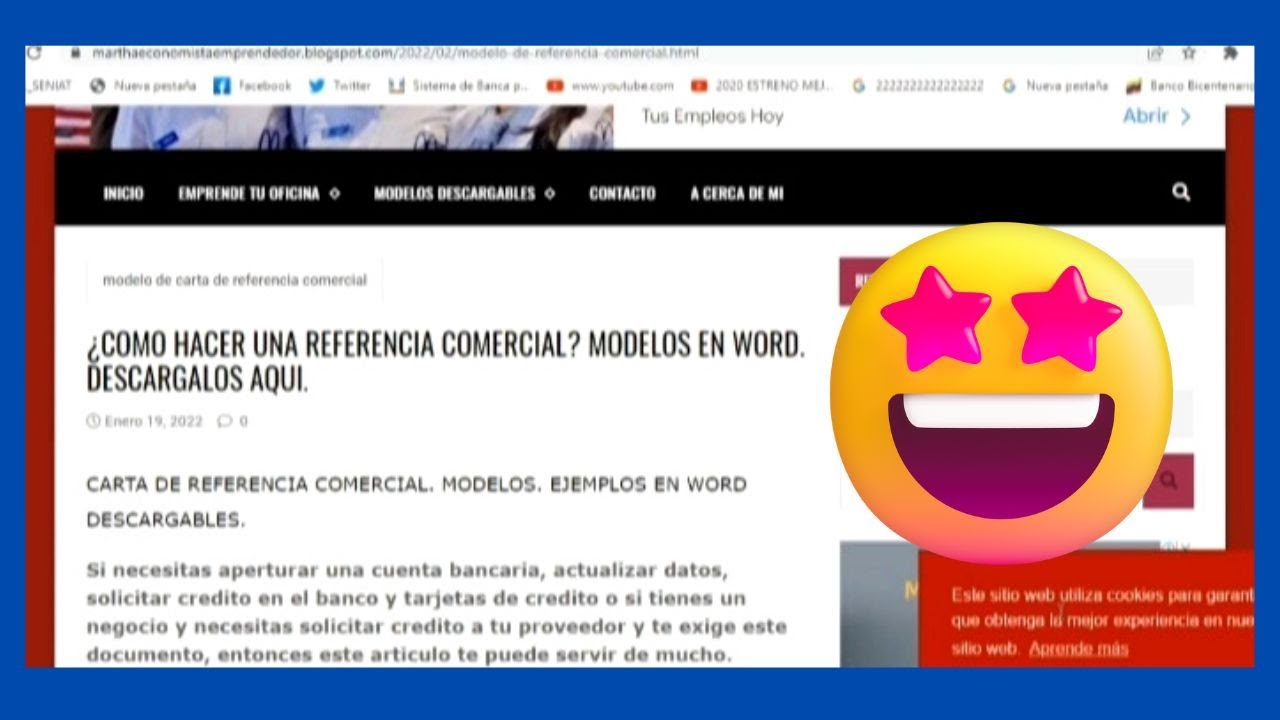Open the extensions puzzle icon
This screenshot has height=720, width=1280.
pyautogui.click(x=1230, y=53)
